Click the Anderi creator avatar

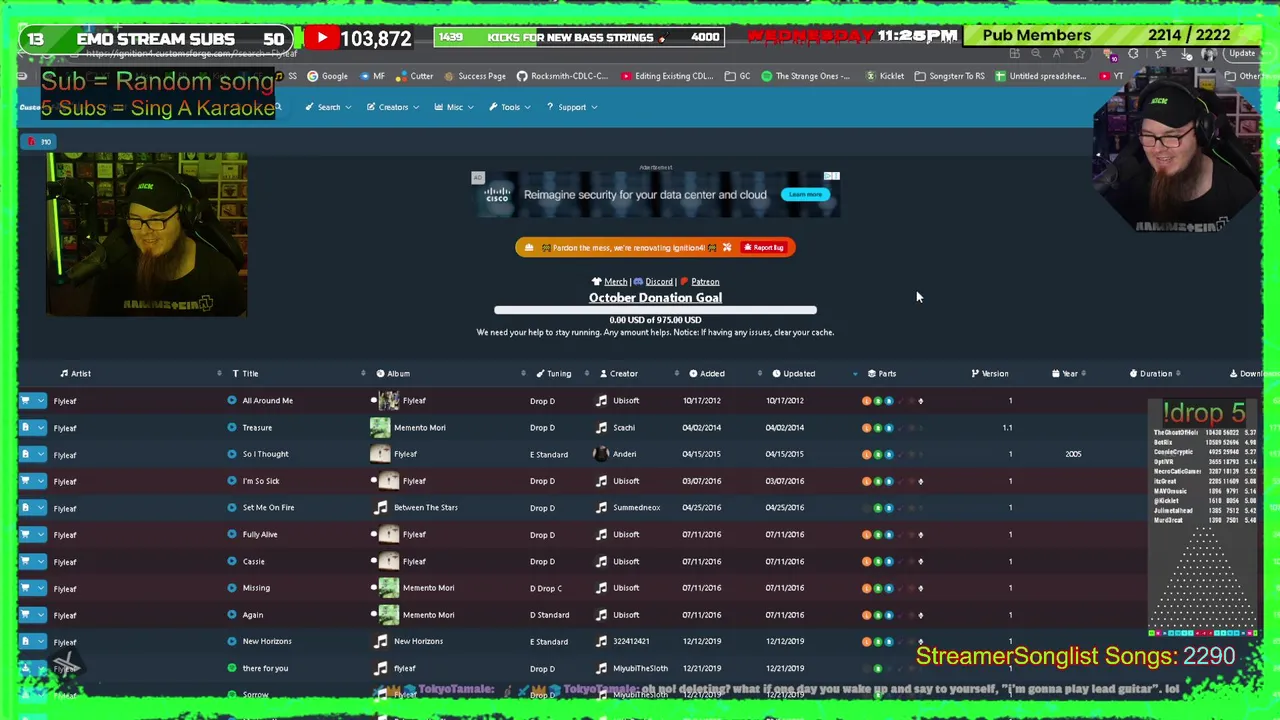pyautogui.click(x=601, y=454)
